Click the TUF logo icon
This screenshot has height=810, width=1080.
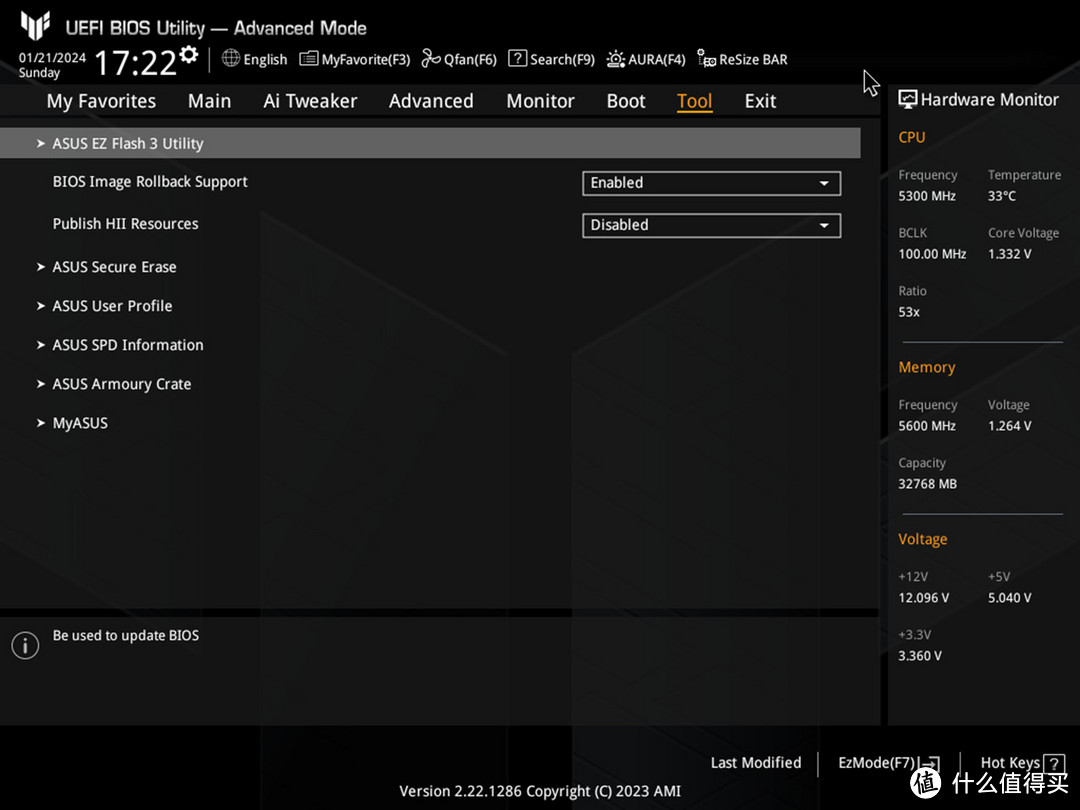pos(35,26)
